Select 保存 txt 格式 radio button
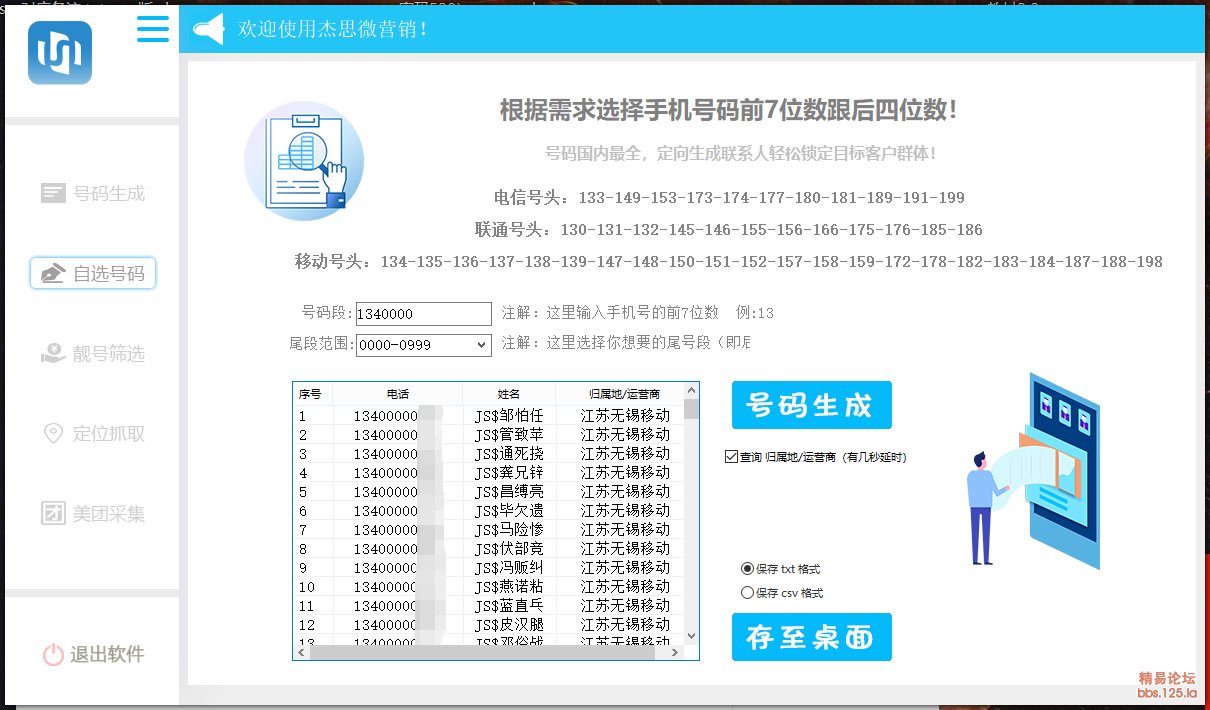Screen dimensions: 1210x710 coord(746,568)
